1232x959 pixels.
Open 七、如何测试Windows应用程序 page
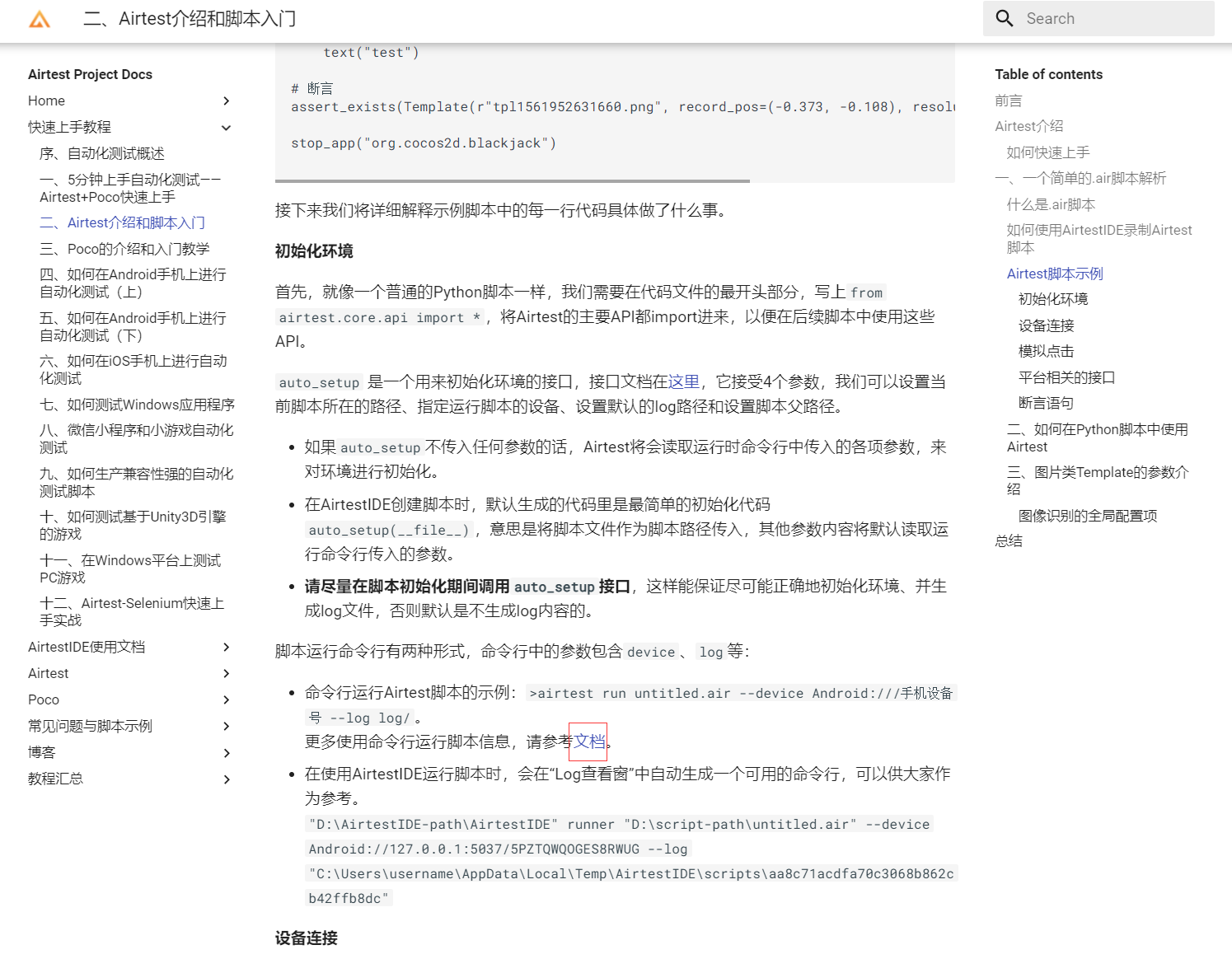137,405
